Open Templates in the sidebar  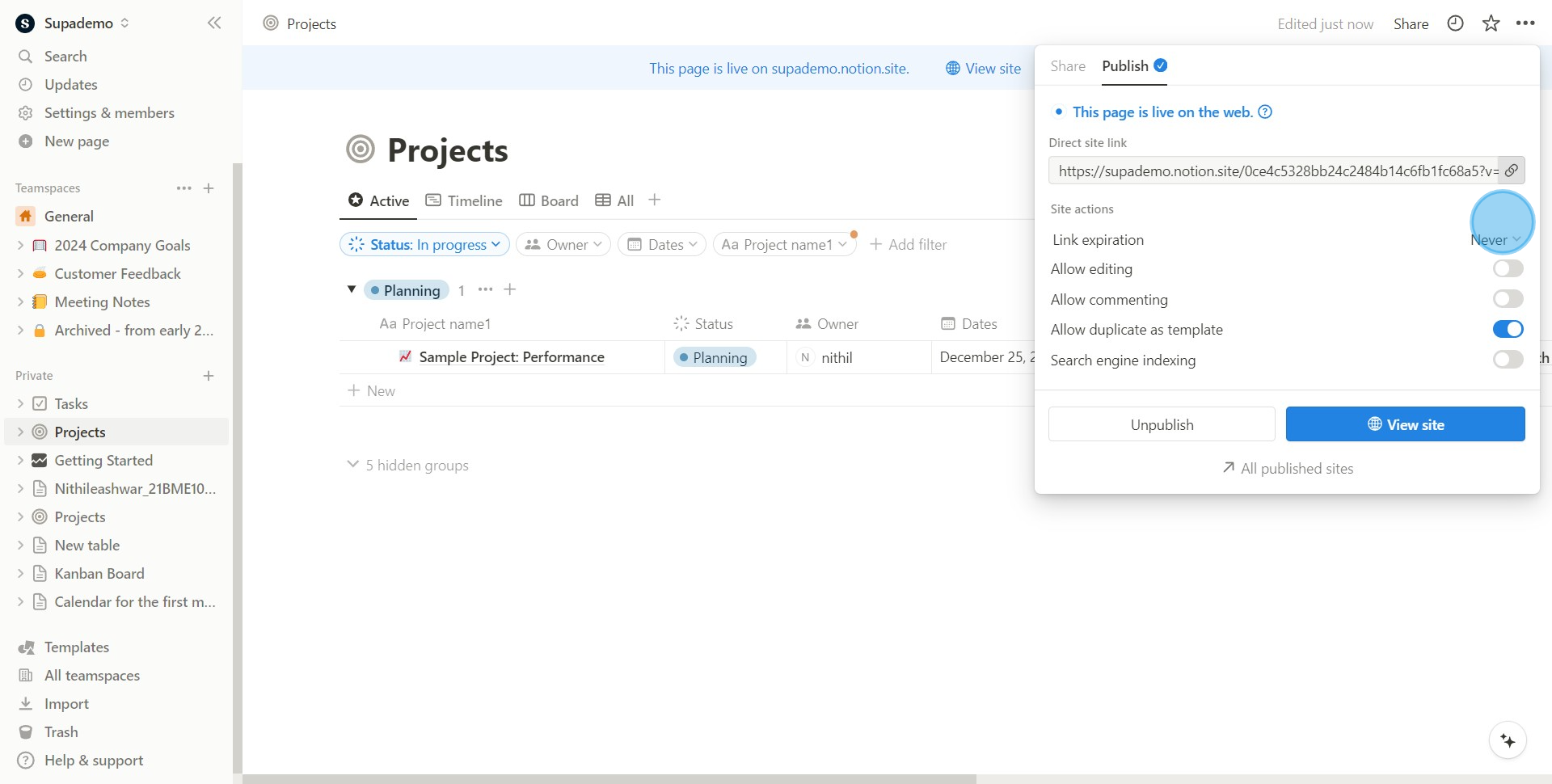coord(77,647)
